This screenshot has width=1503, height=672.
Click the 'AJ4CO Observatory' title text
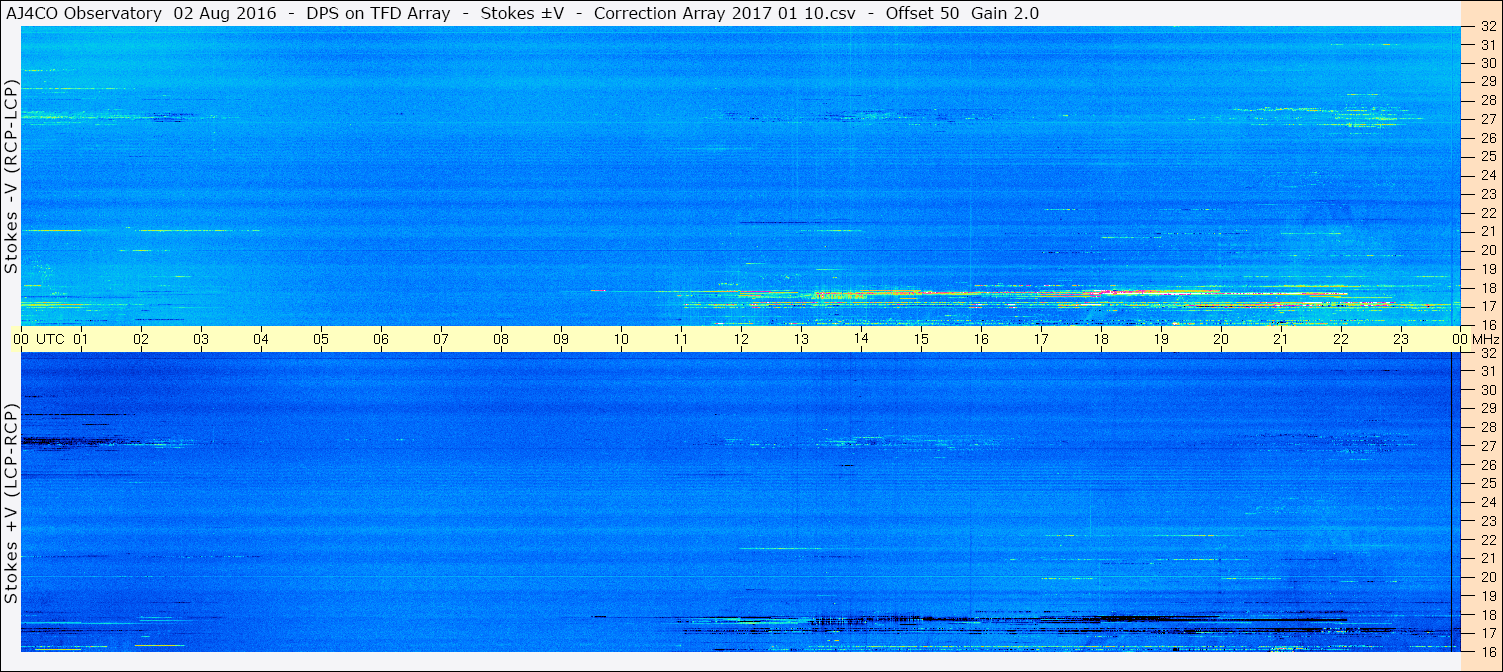(84, 14)
